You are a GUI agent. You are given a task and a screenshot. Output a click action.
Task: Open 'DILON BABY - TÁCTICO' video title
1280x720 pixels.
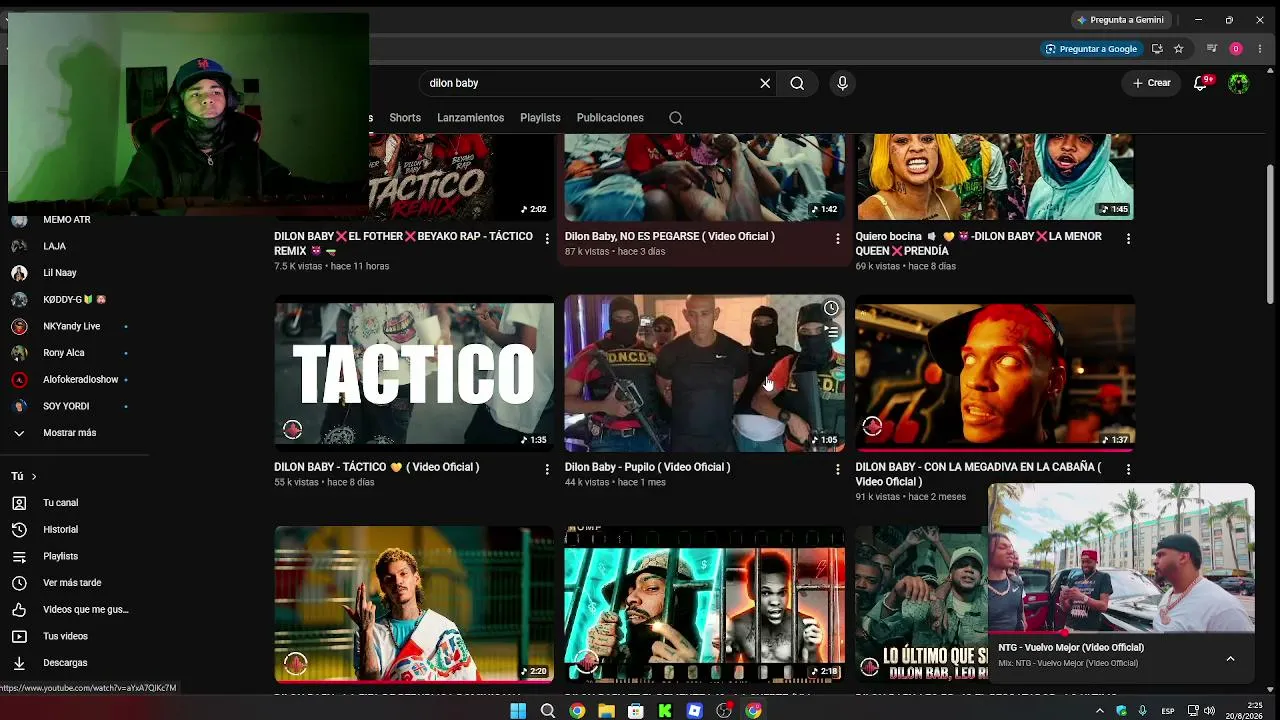377,467
